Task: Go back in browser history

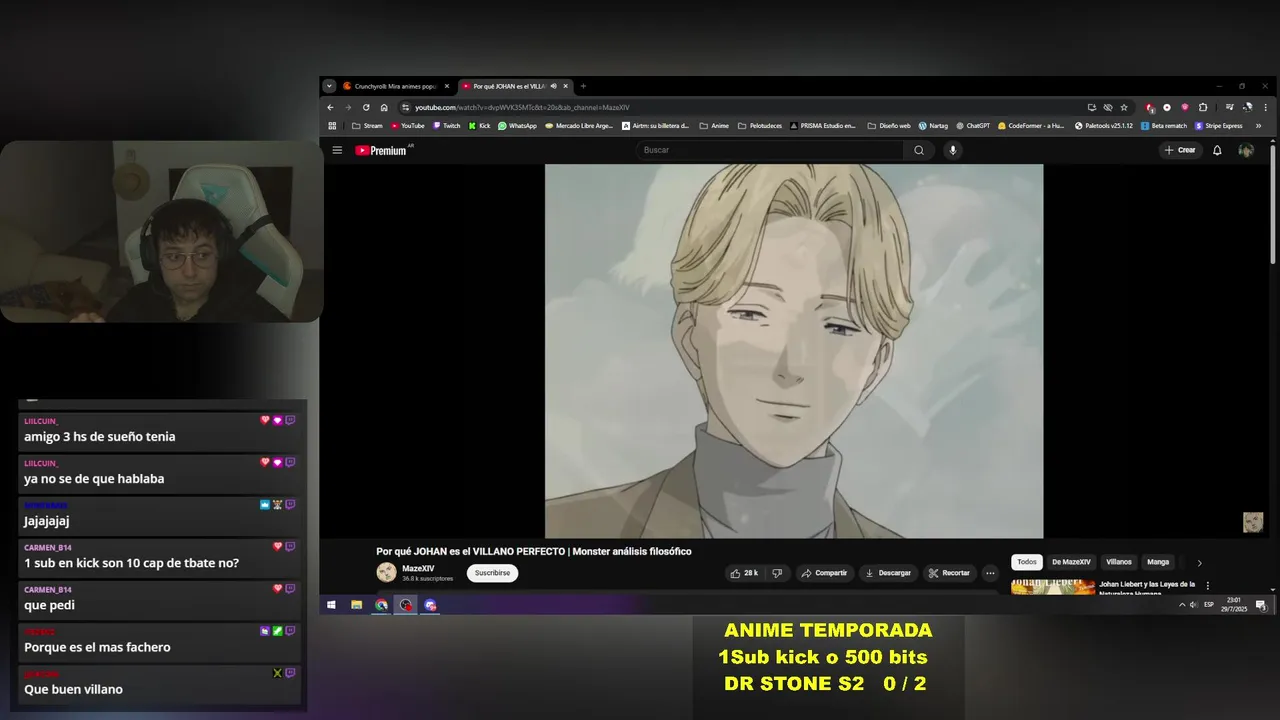Action: (330, 107)
